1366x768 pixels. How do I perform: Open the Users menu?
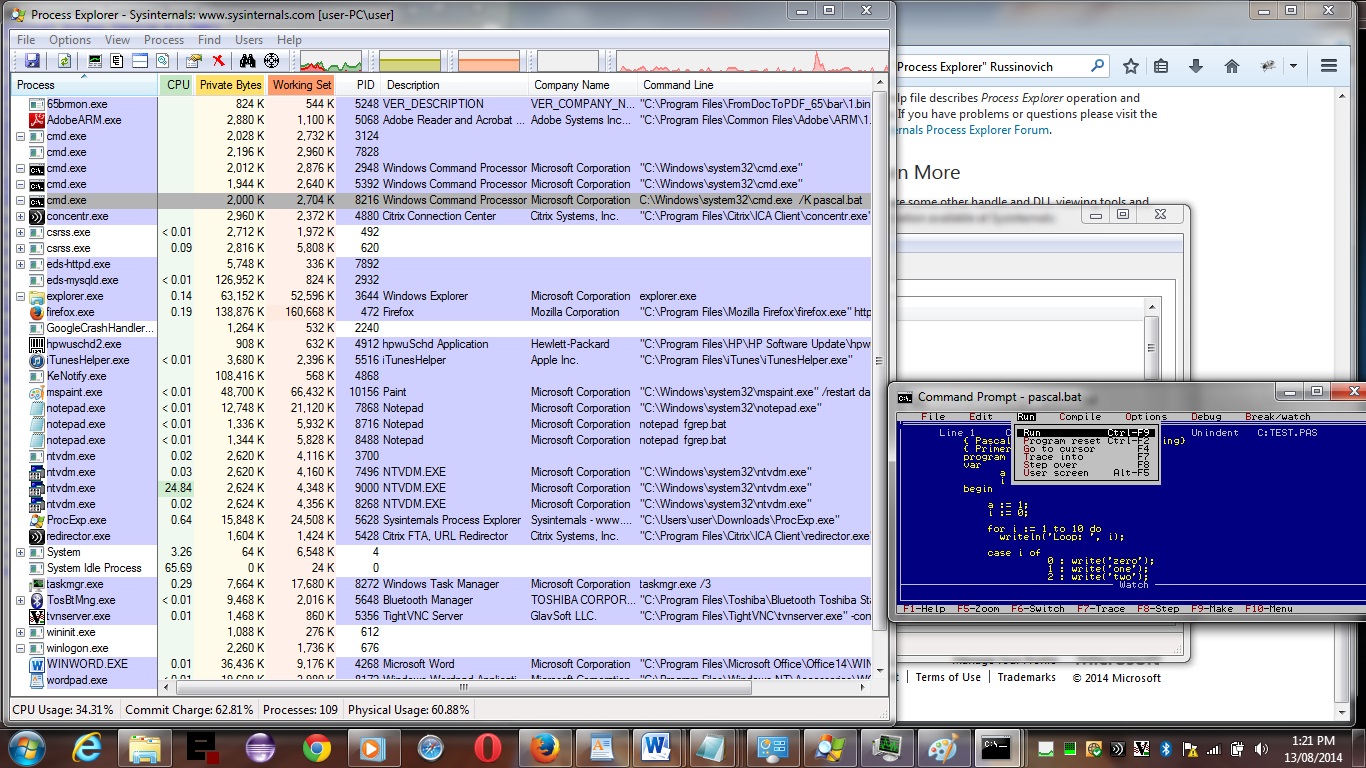click(249, 40)
